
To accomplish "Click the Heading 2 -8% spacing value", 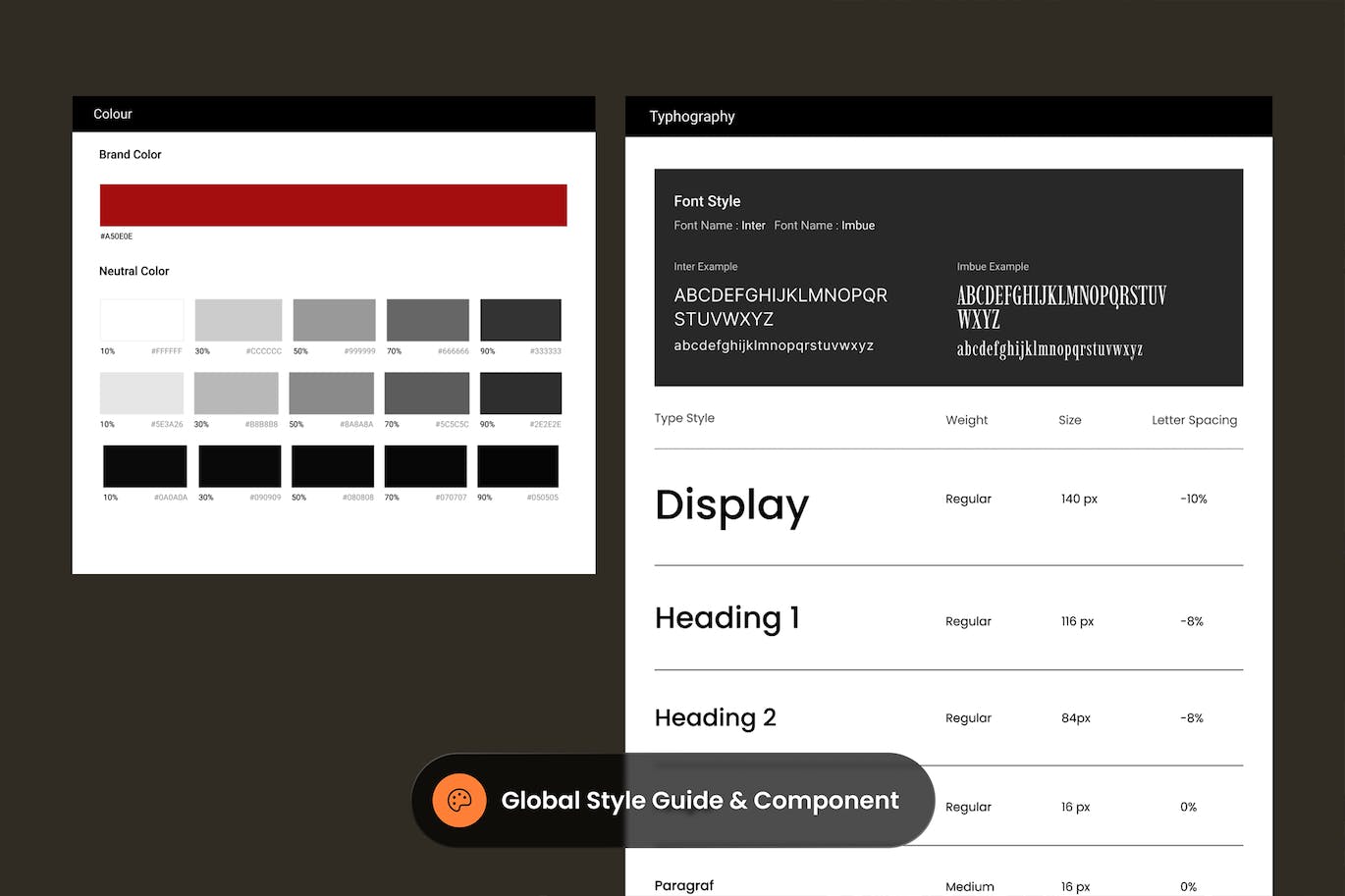I will (x=1191, y=718).
